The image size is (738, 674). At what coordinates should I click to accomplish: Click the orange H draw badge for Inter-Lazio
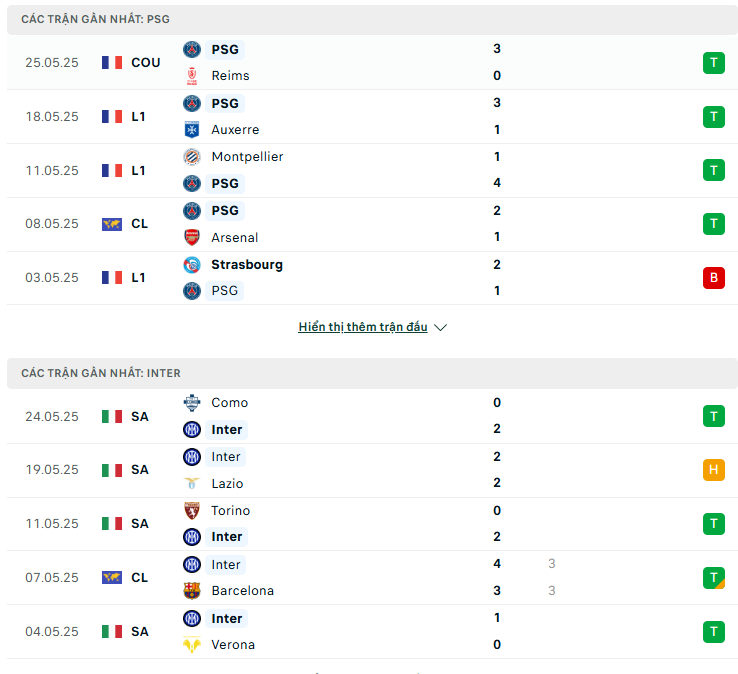click(x=714, y=470)
